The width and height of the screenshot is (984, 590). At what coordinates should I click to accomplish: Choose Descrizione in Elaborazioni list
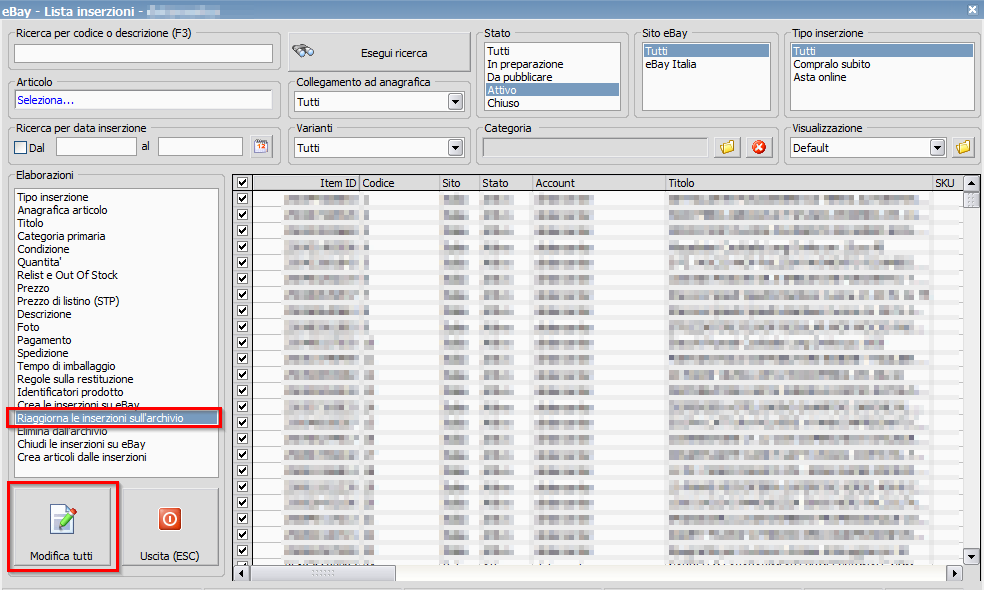pos(44,314)
